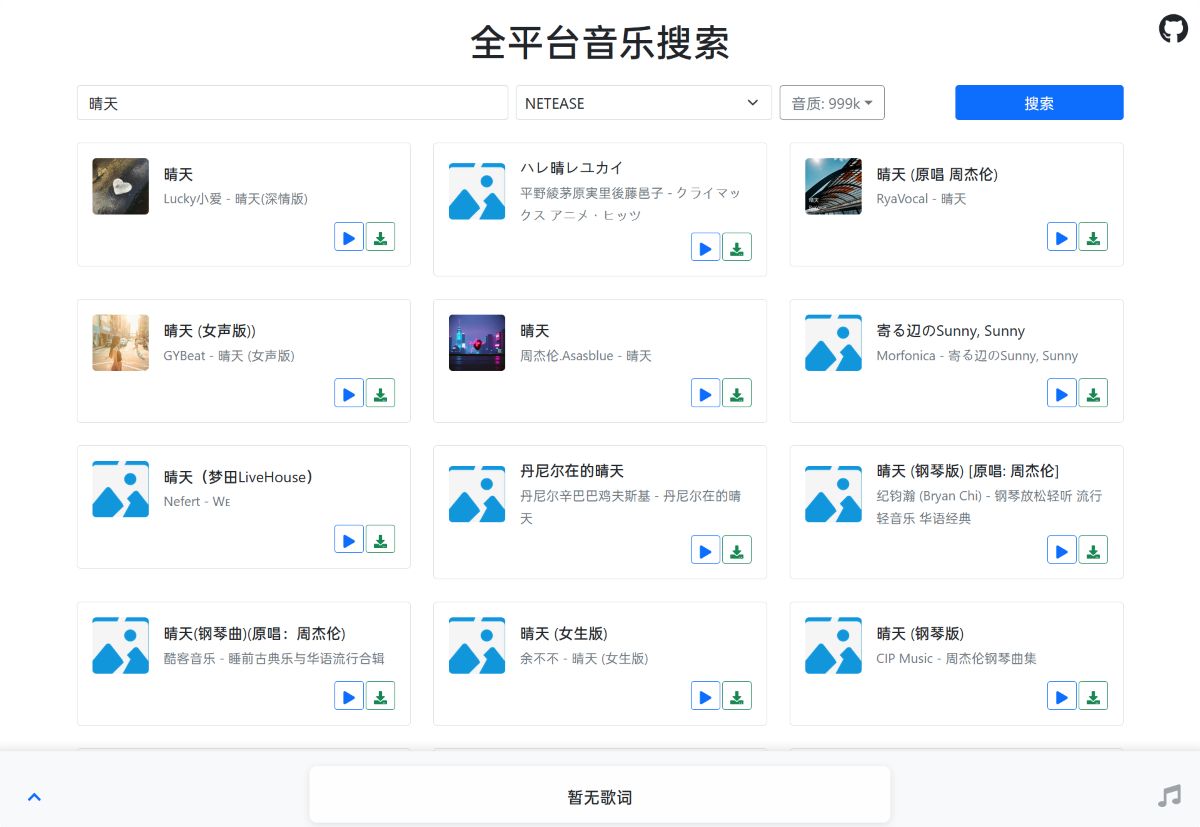
Task: Download 晴天 (钢琴版) by CIP Music
Action: 1093,696
